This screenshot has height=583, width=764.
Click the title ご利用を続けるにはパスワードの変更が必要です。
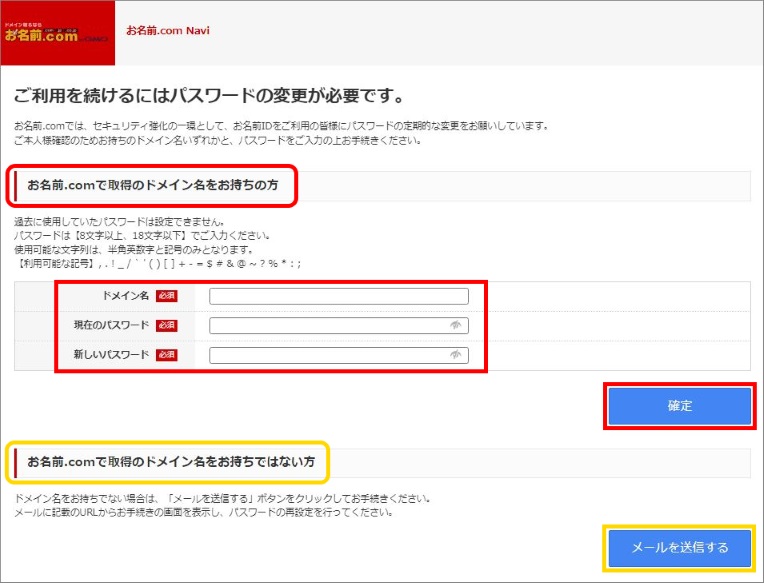click(210, 95)
